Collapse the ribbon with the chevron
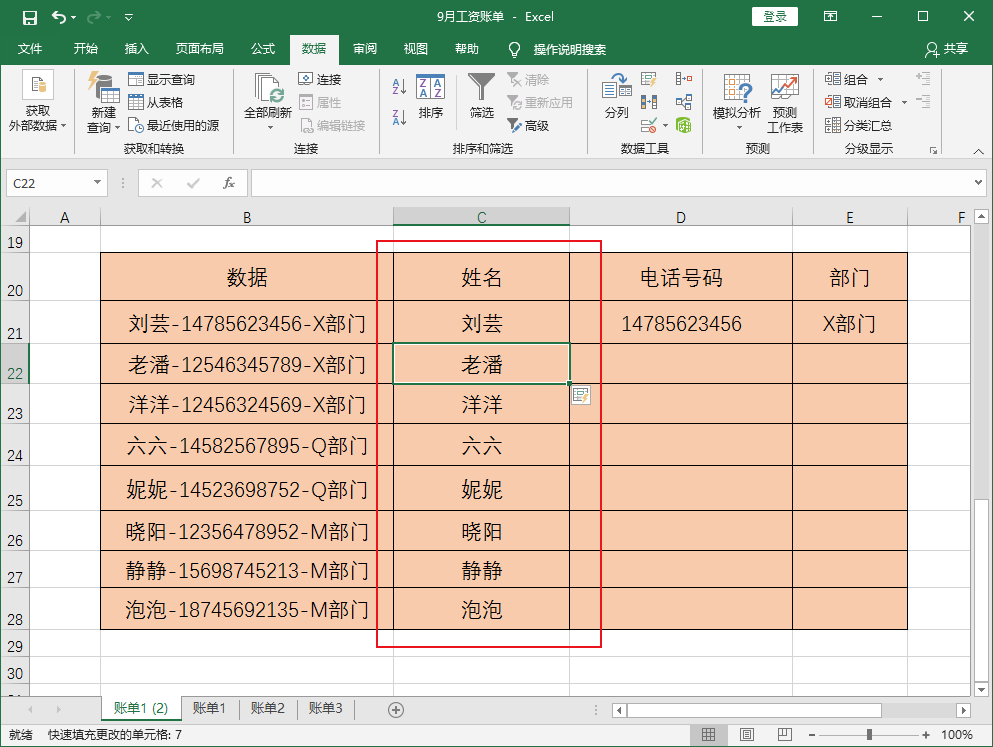Image resolution: width=993 pixels, height=747 pixels. point(978,151)
